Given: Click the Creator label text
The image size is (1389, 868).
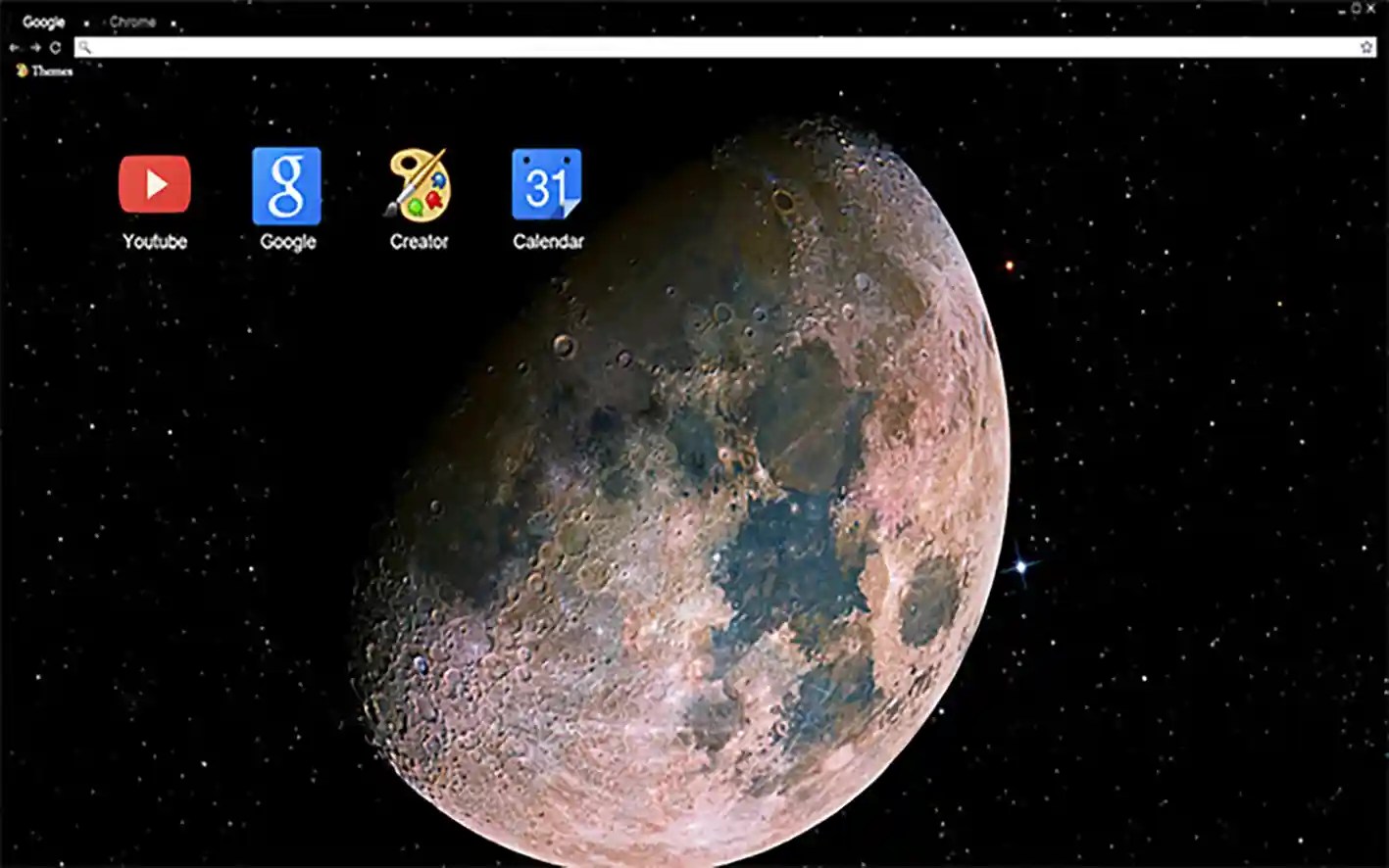Looking at the screenshot, I should (x=419, y=243).
